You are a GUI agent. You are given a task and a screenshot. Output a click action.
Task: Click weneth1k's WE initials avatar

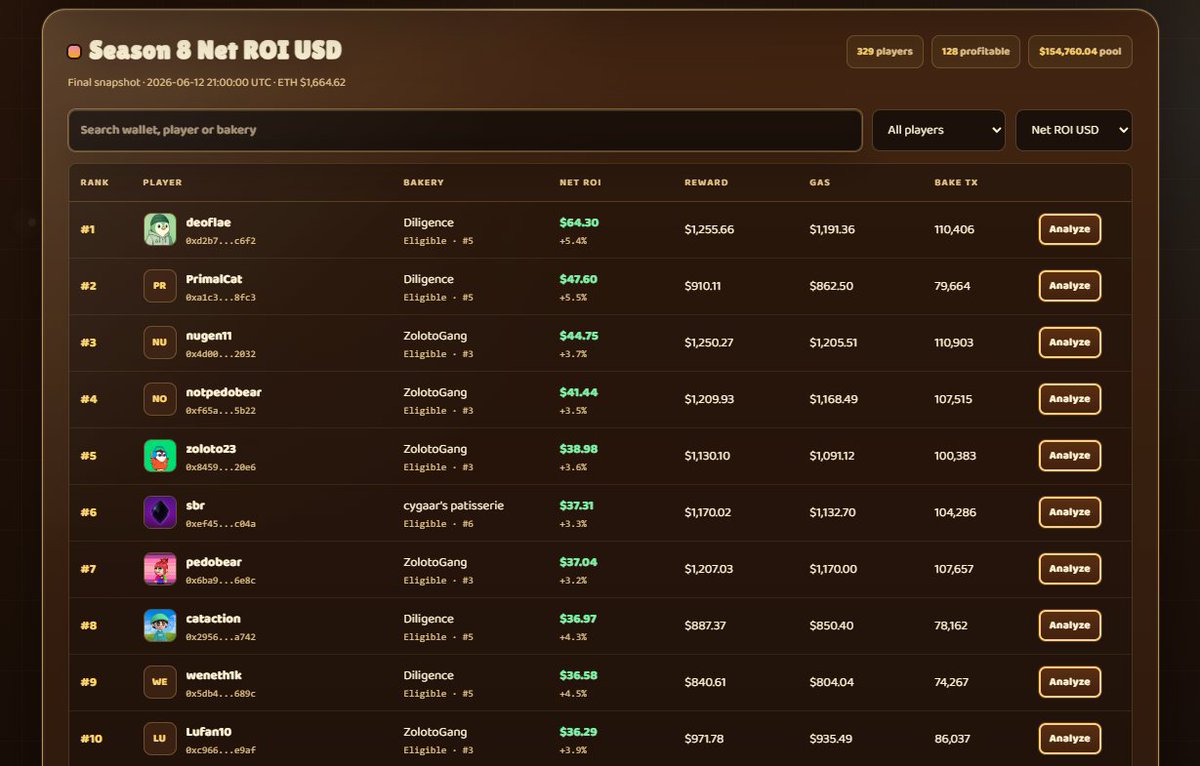160,681
